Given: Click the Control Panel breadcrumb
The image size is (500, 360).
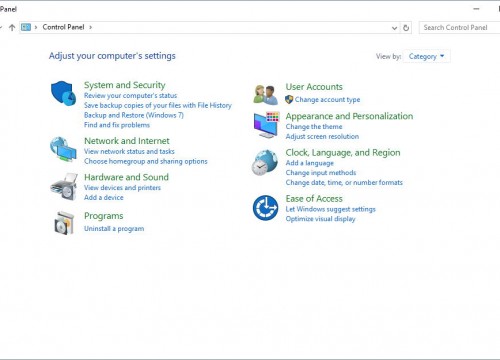Looking at the screenshot, I should tap(63, 27).
